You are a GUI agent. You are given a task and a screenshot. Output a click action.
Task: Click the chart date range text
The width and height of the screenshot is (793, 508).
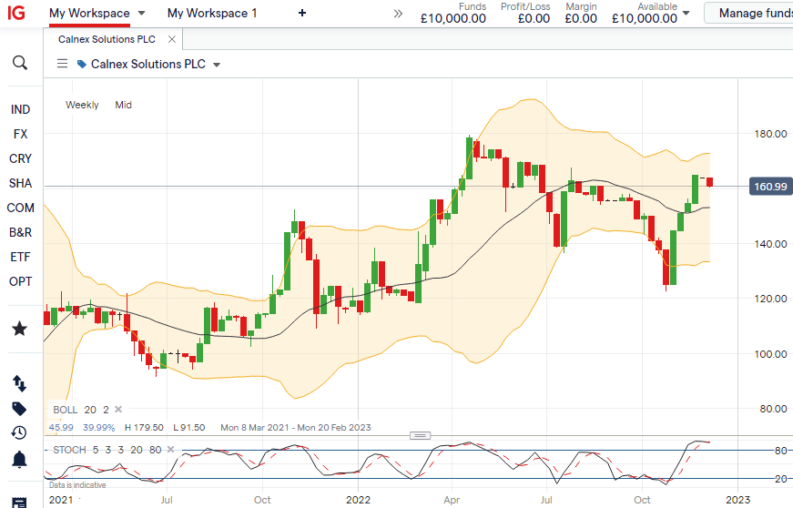(x=295, y=428)
